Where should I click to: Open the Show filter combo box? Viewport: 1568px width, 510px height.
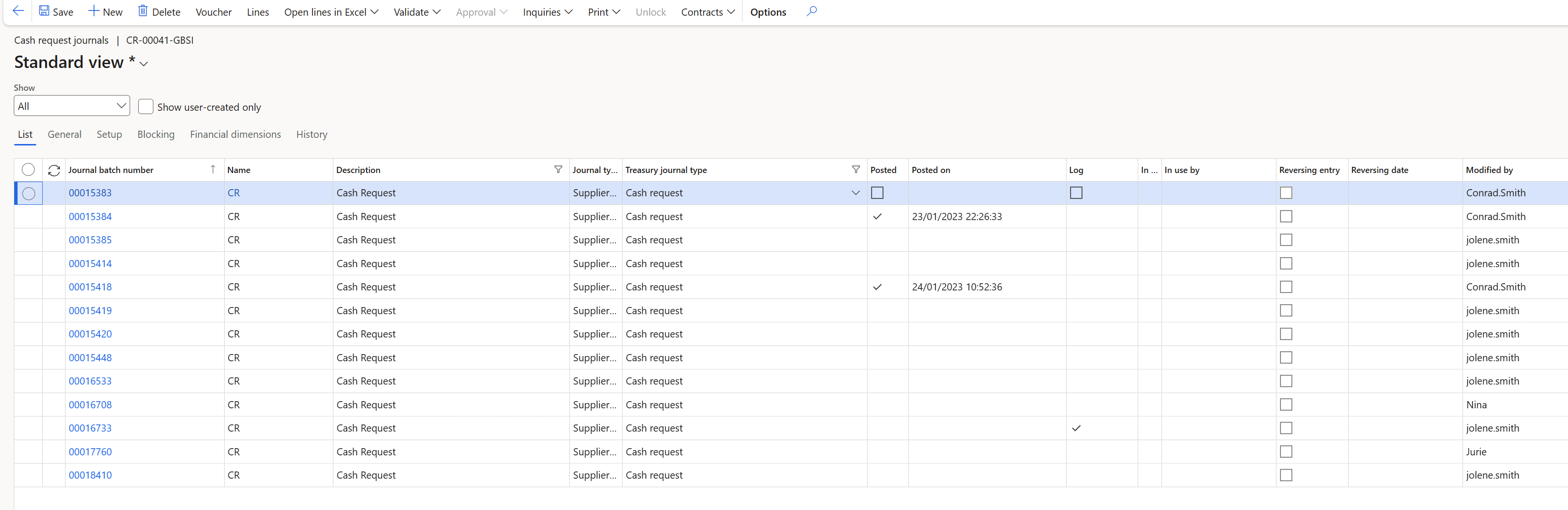(x=72, y=106)
